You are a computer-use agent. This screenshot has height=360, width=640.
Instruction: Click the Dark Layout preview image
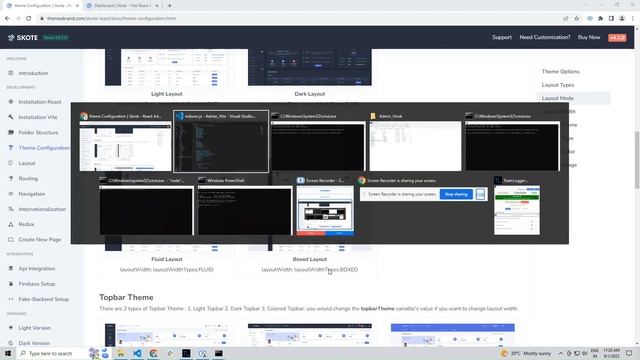tap(310, 67)
